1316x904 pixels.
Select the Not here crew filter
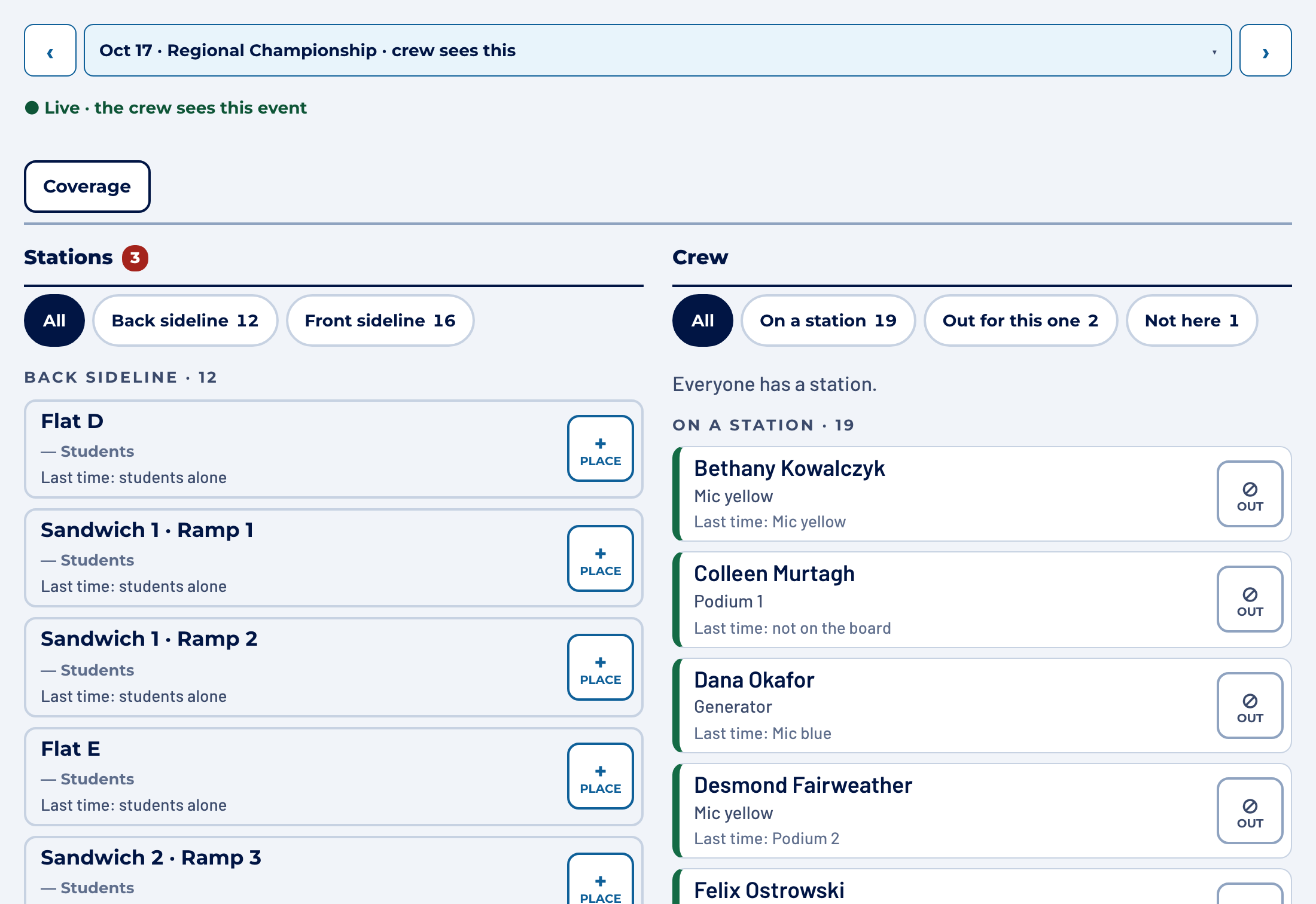click(x=1192, y=320)
